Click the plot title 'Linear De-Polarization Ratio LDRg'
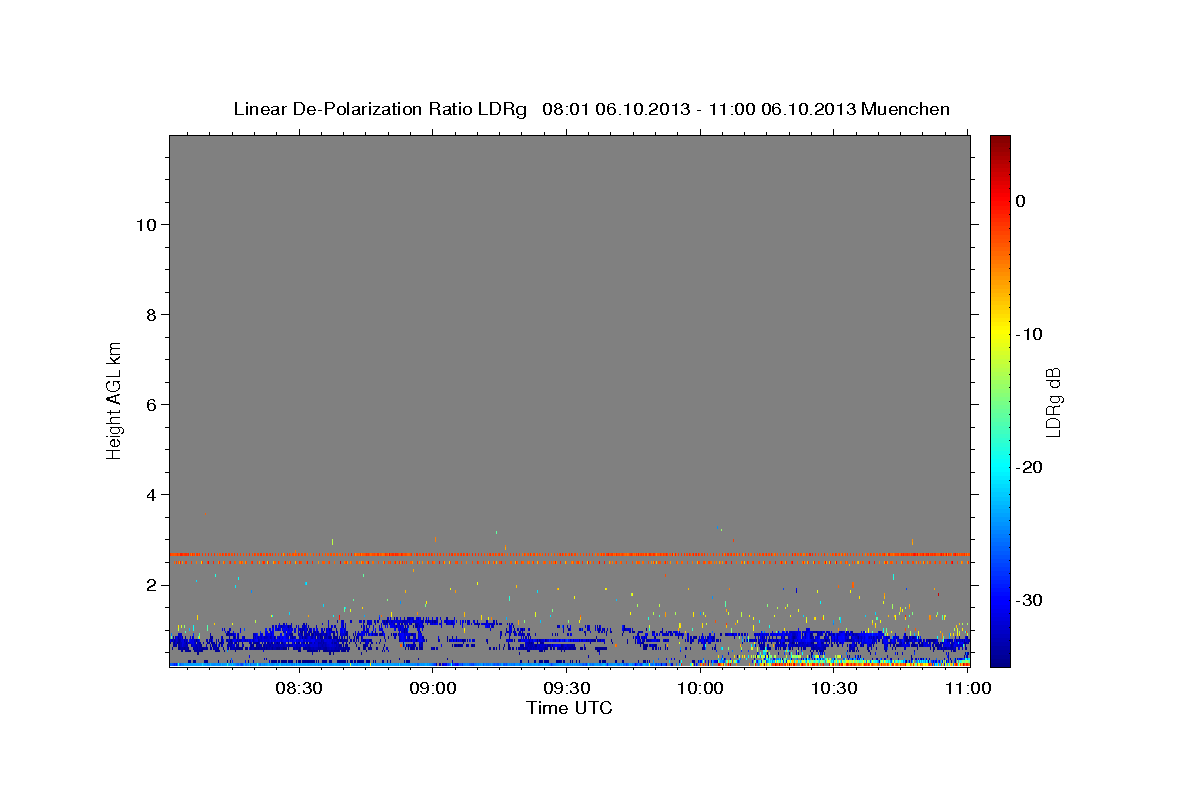Screen dimensions: 1200x800 coord(380,109)
